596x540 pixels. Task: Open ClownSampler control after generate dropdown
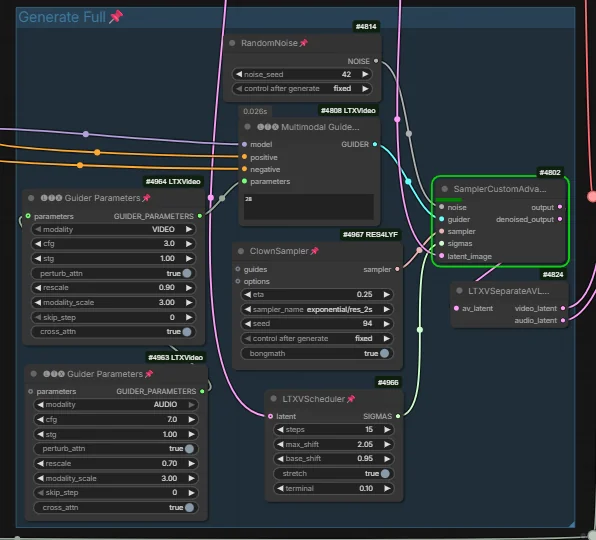click(317, 339)
